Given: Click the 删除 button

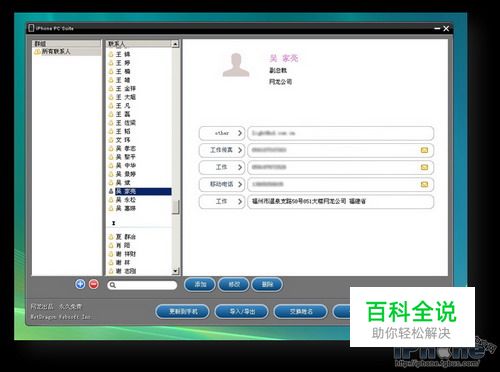Looking at the screenshot, I should click(267, 284).
